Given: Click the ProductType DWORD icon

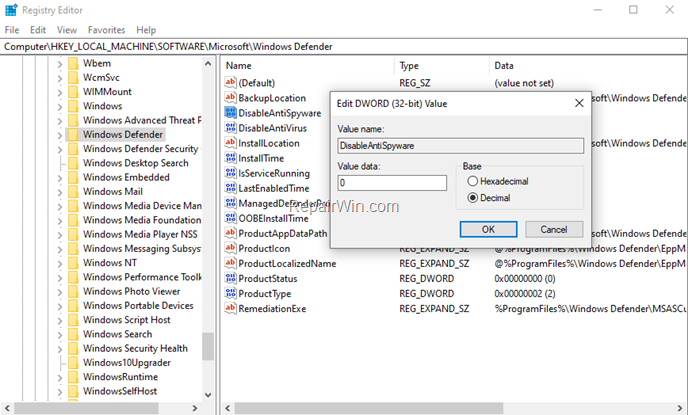Looking at the screenshot, I should point(230,293).
